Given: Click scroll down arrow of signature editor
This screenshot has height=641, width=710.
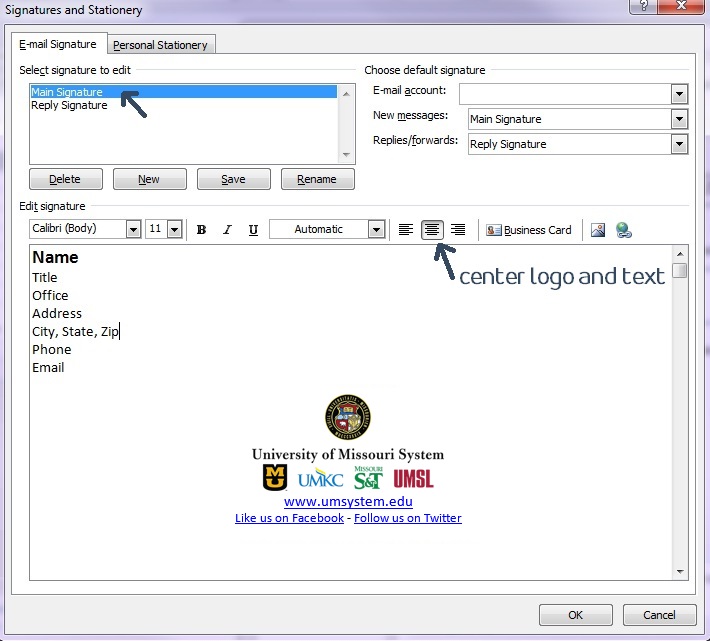Looking at the screenshot, I should click(680, 572).
